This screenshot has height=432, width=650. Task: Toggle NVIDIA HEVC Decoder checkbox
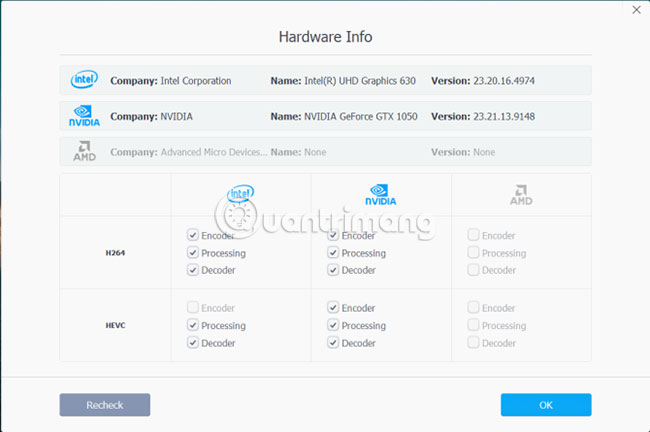pos(333,343)
